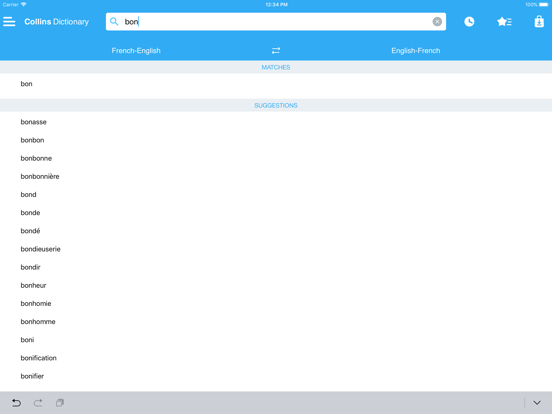Screen dimensions: 552x414
Task: Select suggestion bonhomme
Action: click(x=276, y=322)
